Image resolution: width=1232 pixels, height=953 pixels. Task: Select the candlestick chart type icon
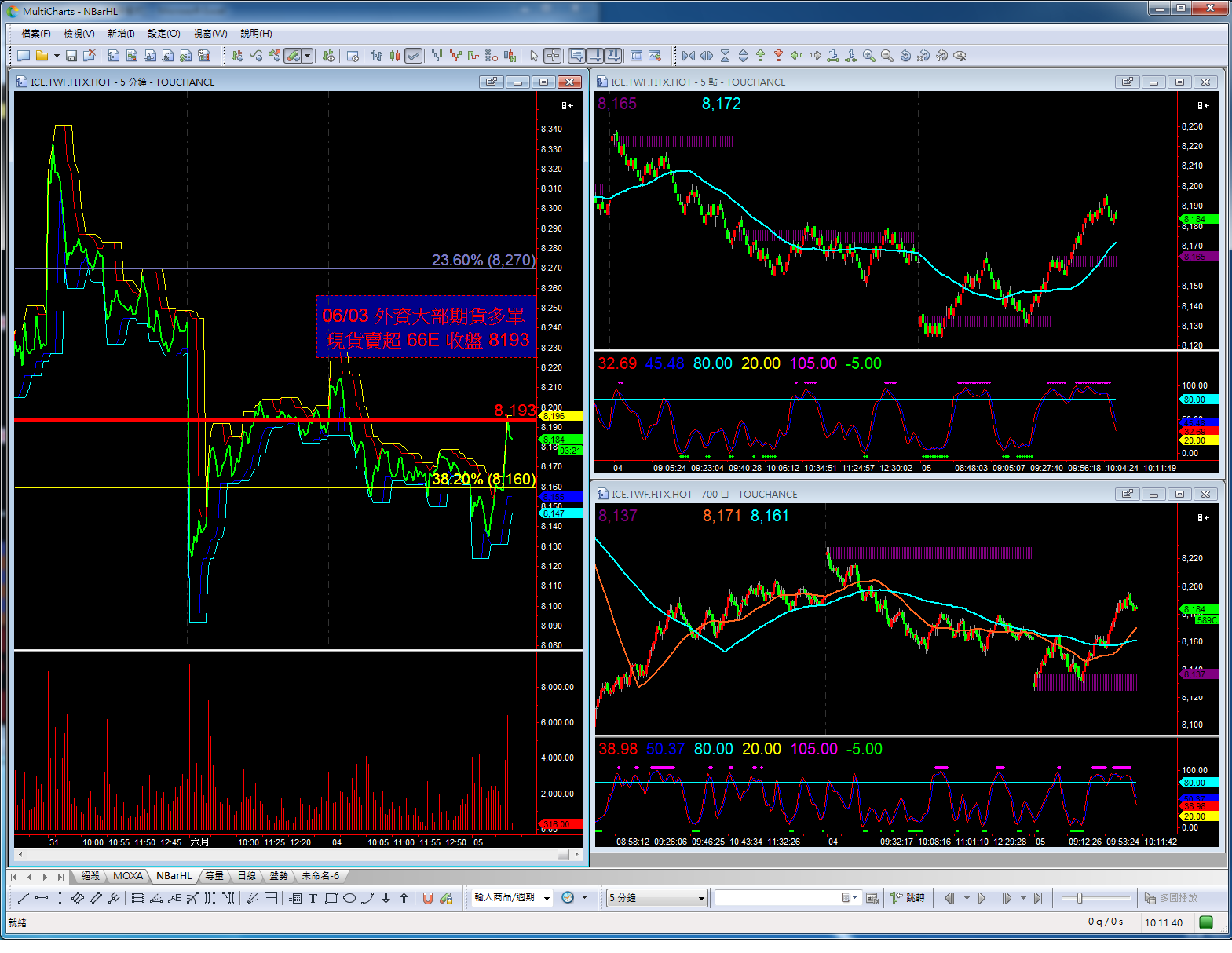click(395, 56)
